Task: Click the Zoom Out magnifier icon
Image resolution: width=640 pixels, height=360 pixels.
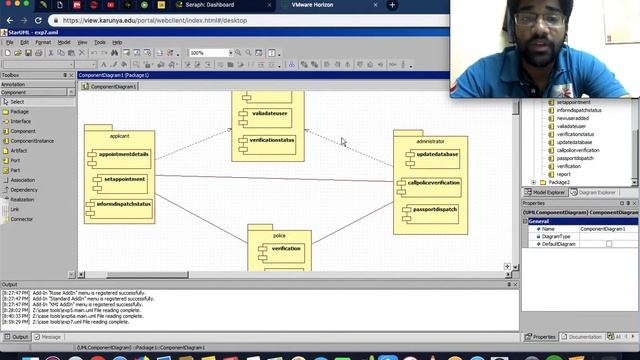Action: click(248, 53)
